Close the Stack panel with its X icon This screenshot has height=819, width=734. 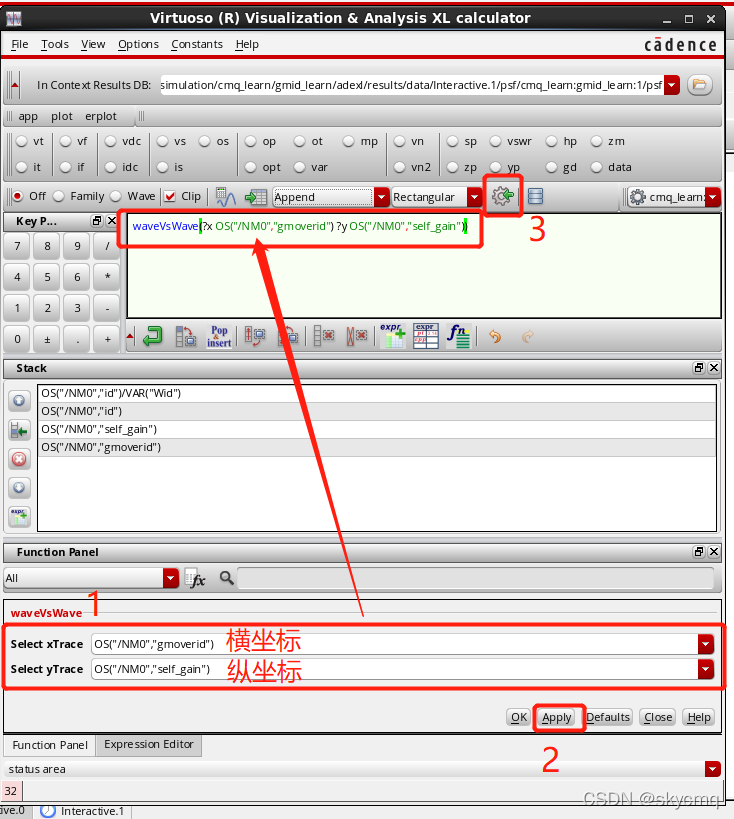click(x=714, y=368)
